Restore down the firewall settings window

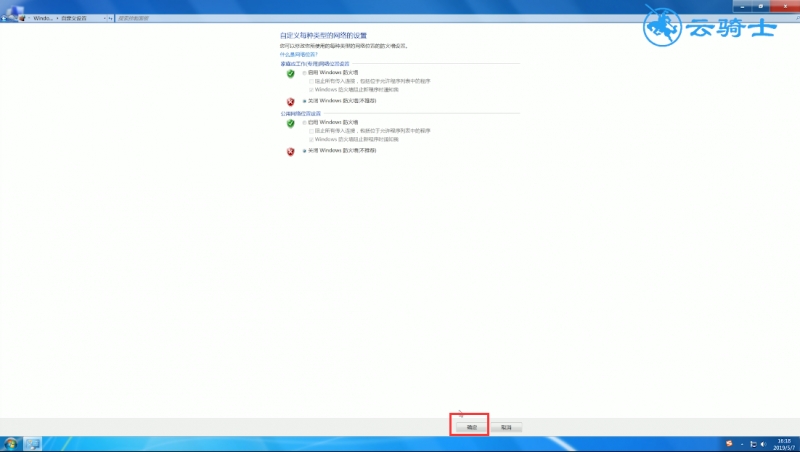click(x=760, y=6)
